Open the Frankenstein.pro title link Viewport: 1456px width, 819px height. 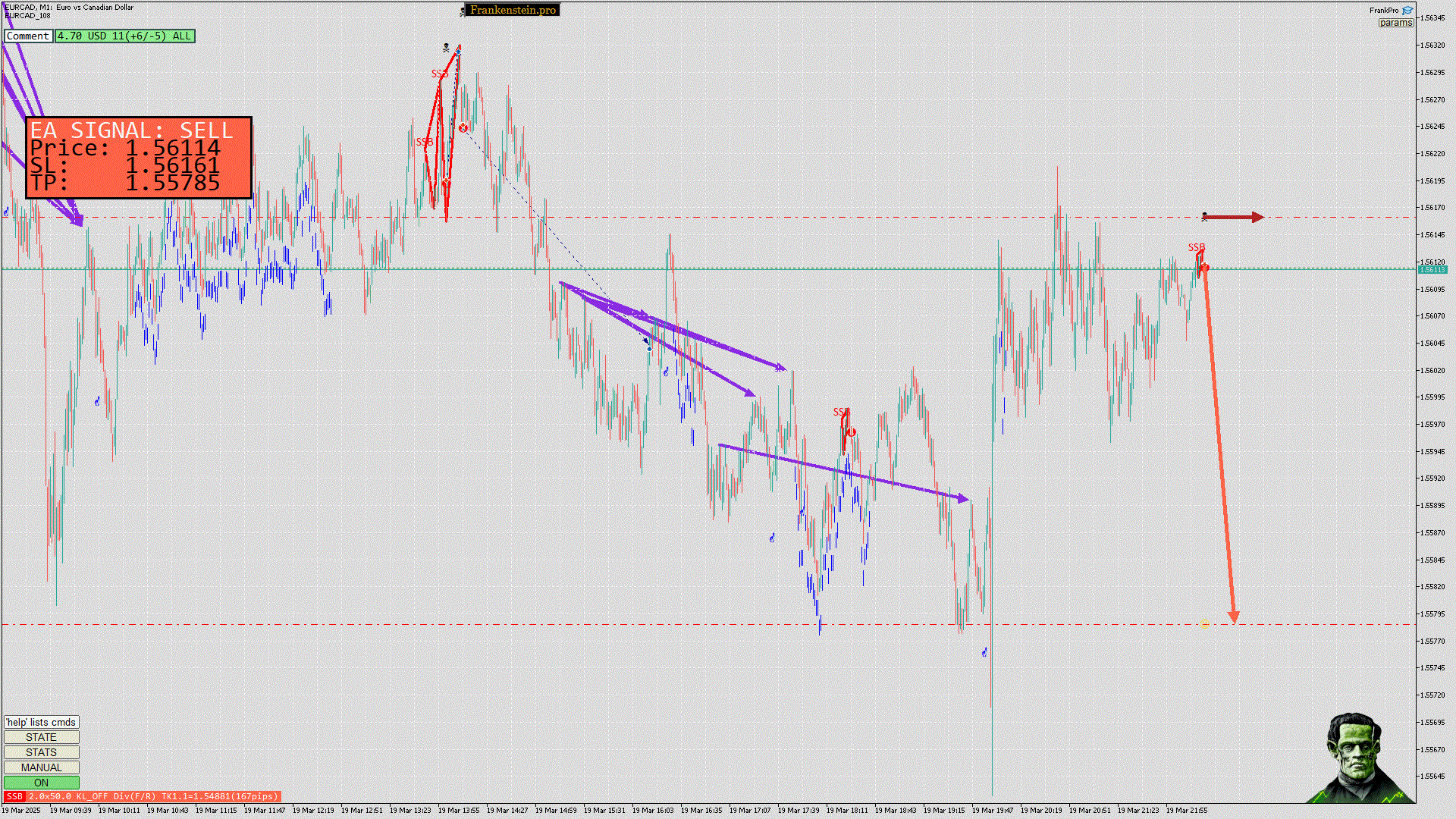[x=513, y=10]
